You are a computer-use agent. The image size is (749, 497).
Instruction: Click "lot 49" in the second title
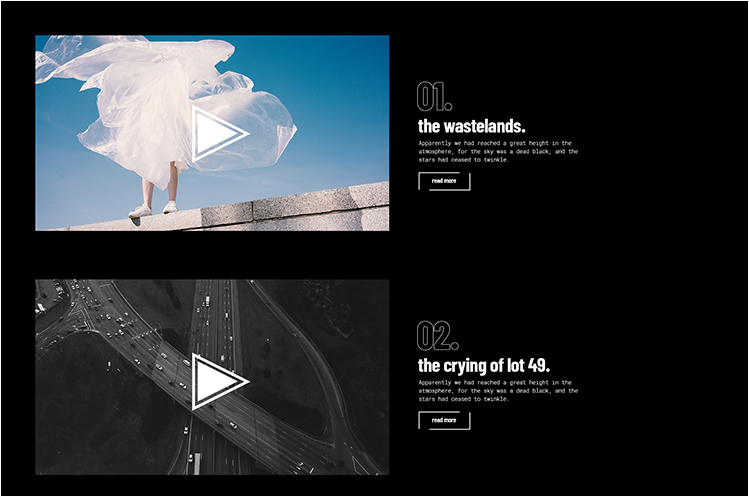coord(527,364)
